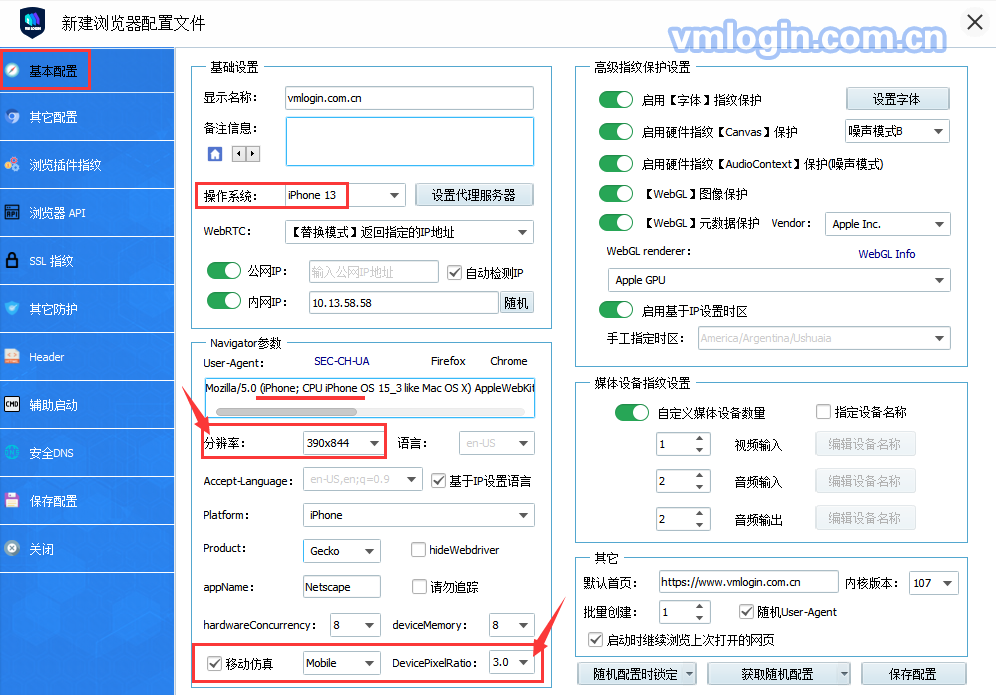Increase the 视频输入 device count

pos(699,438)
